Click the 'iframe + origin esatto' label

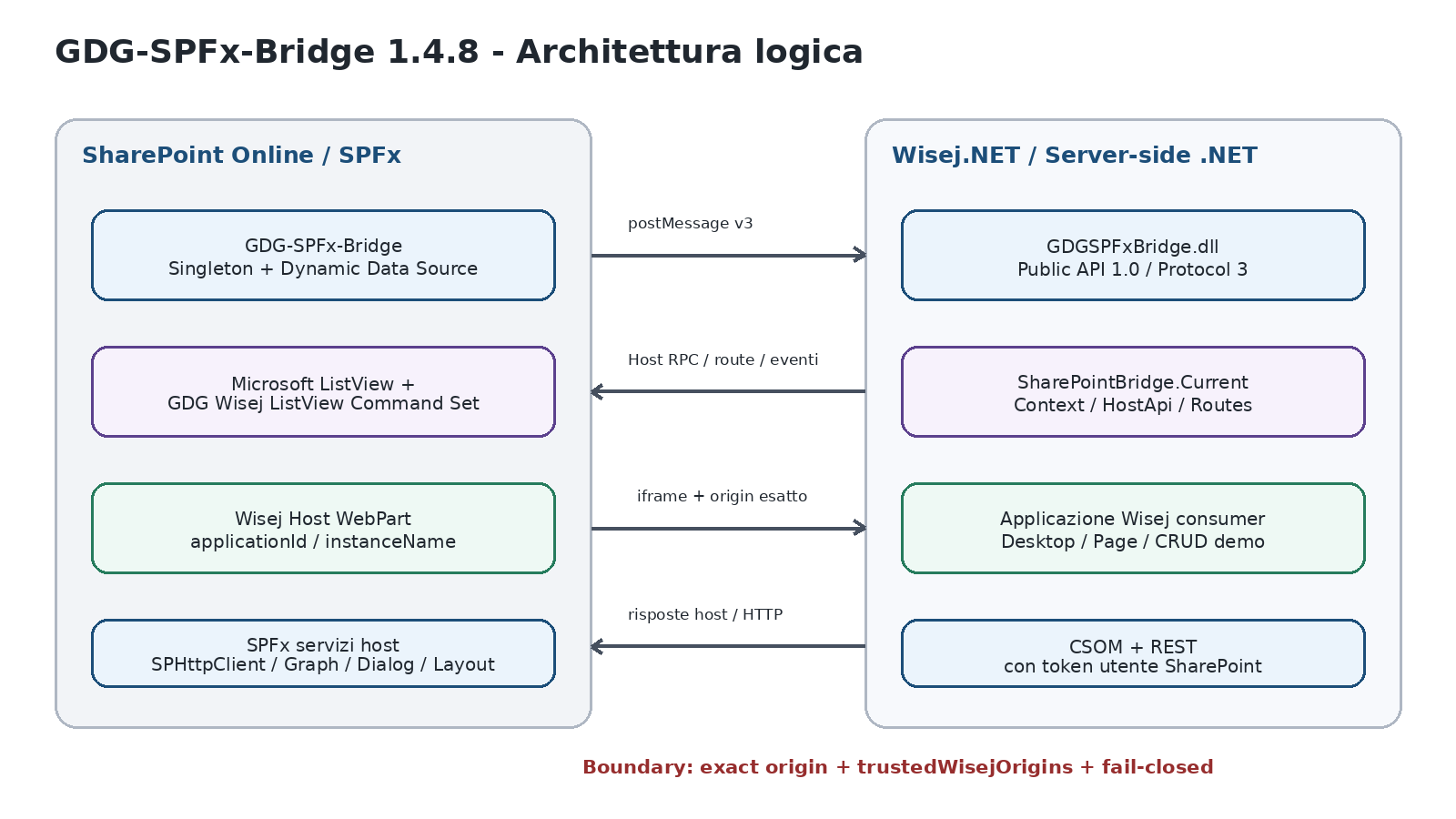(x=722, y=497)
